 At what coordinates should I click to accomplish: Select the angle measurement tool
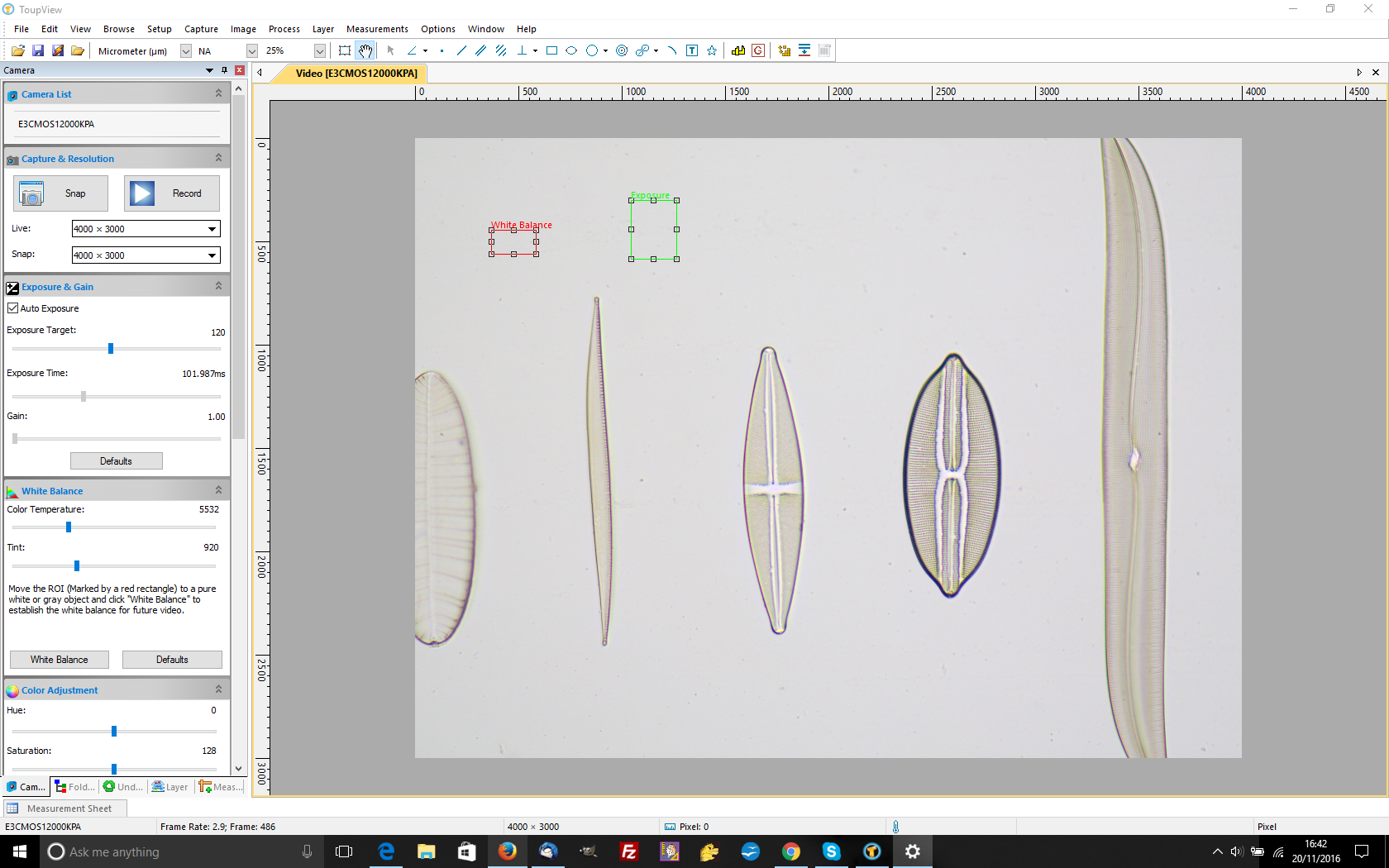(x=412, y=50)
